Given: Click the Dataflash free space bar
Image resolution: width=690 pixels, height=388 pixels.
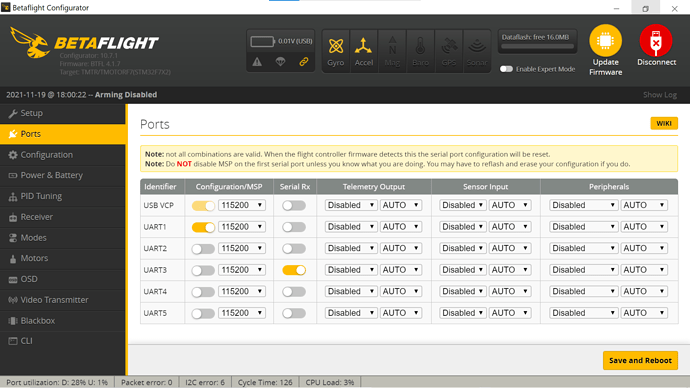Looking at the screenshot, I should (x=537, y=46).
